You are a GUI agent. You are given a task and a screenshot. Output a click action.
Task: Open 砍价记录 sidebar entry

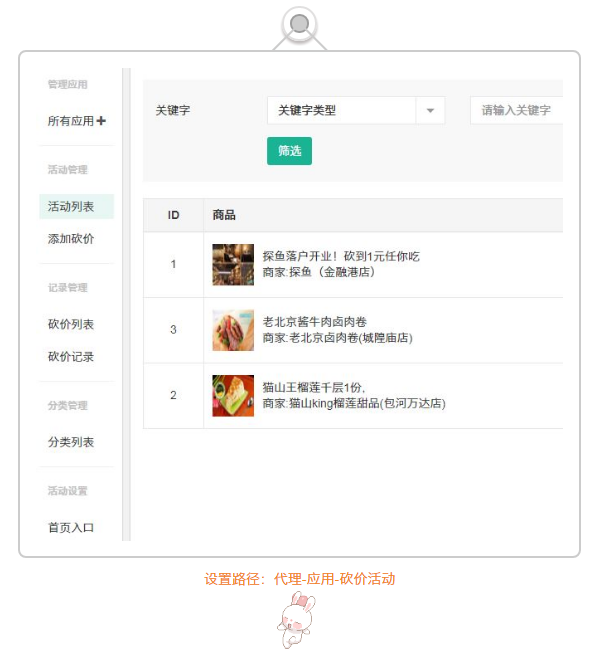point(71,356)
